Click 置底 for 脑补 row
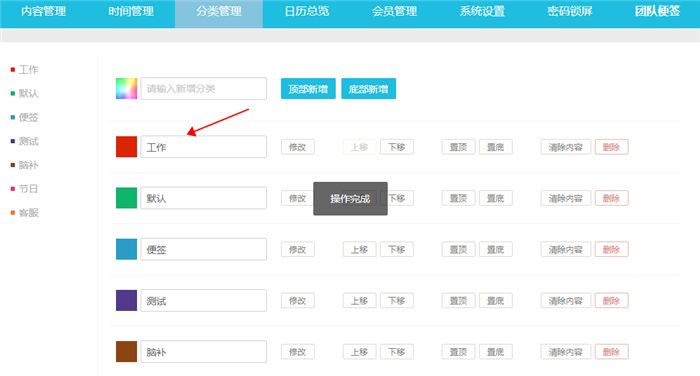Viewport: 700px width, 376px height. (496, 351)
